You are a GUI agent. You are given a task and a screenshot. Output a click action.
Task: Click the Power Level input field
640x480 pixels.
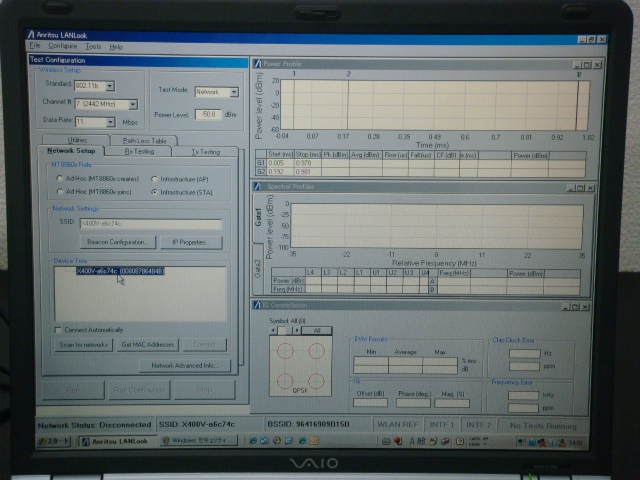pyautogui.click(x=208, y=114)
